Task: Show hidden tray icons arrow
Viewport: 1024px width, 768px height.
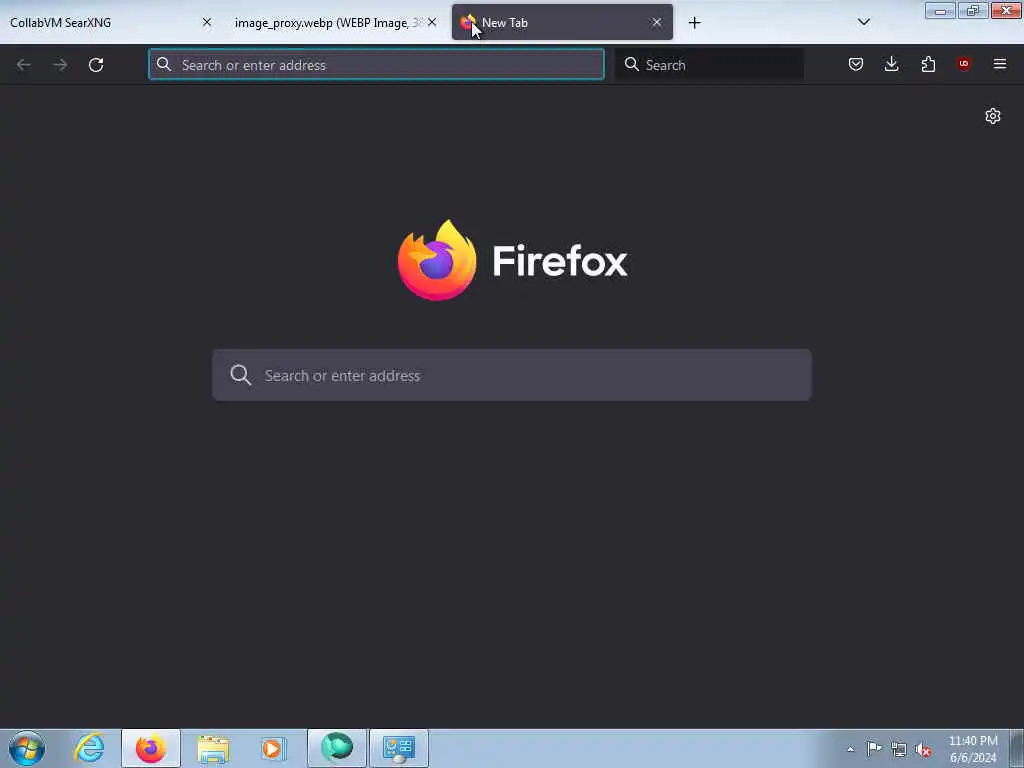Action: pos(850,749)
